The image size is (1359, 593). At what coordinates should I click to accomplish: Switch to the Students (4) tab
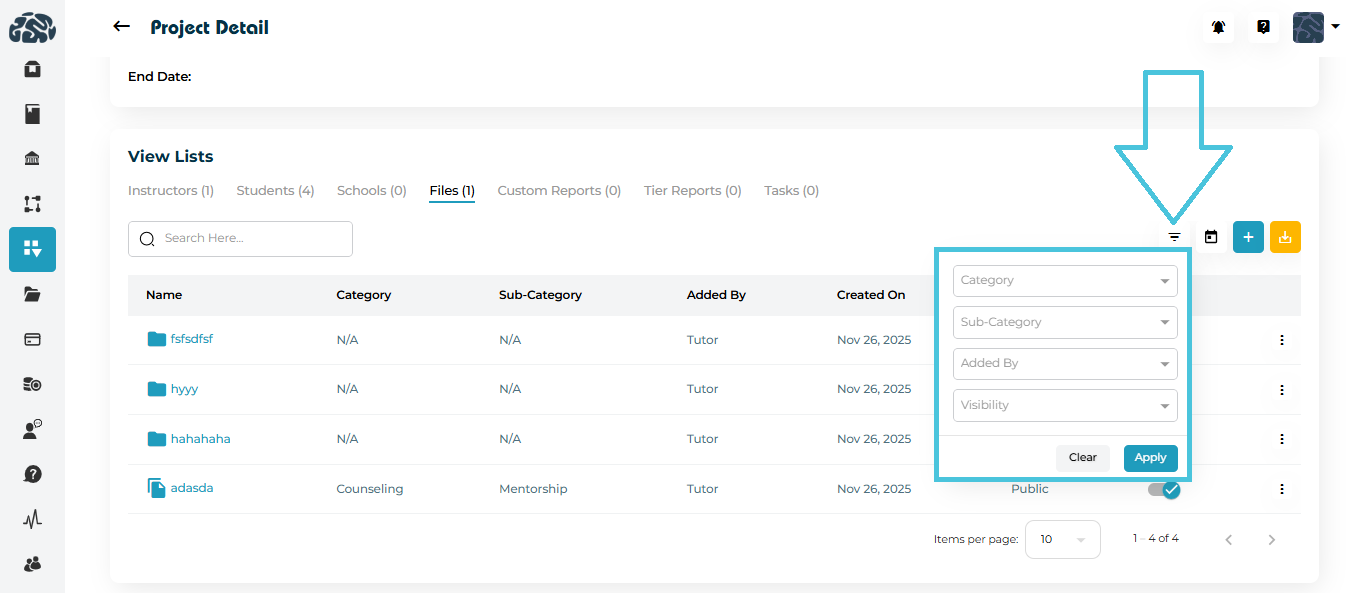(275, 191)
